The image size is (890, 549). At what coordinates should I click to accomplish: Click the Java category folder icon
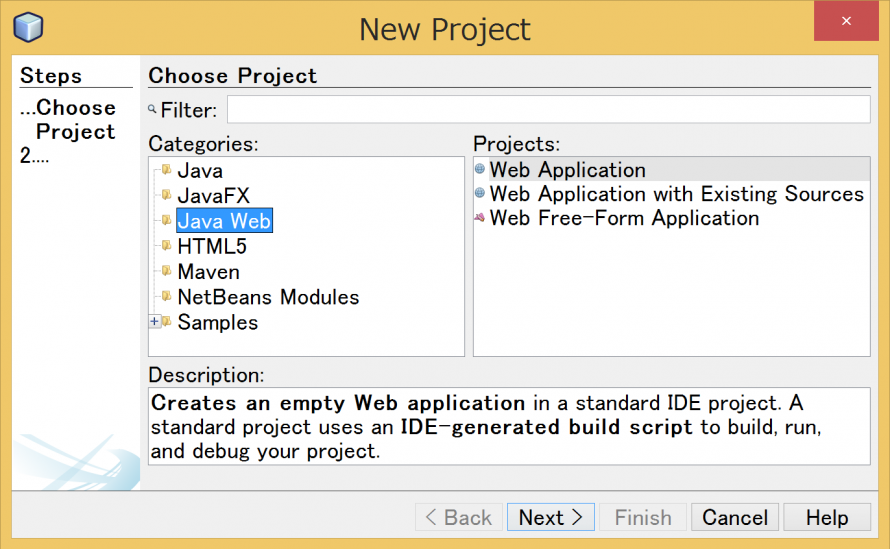coord(166,170)
